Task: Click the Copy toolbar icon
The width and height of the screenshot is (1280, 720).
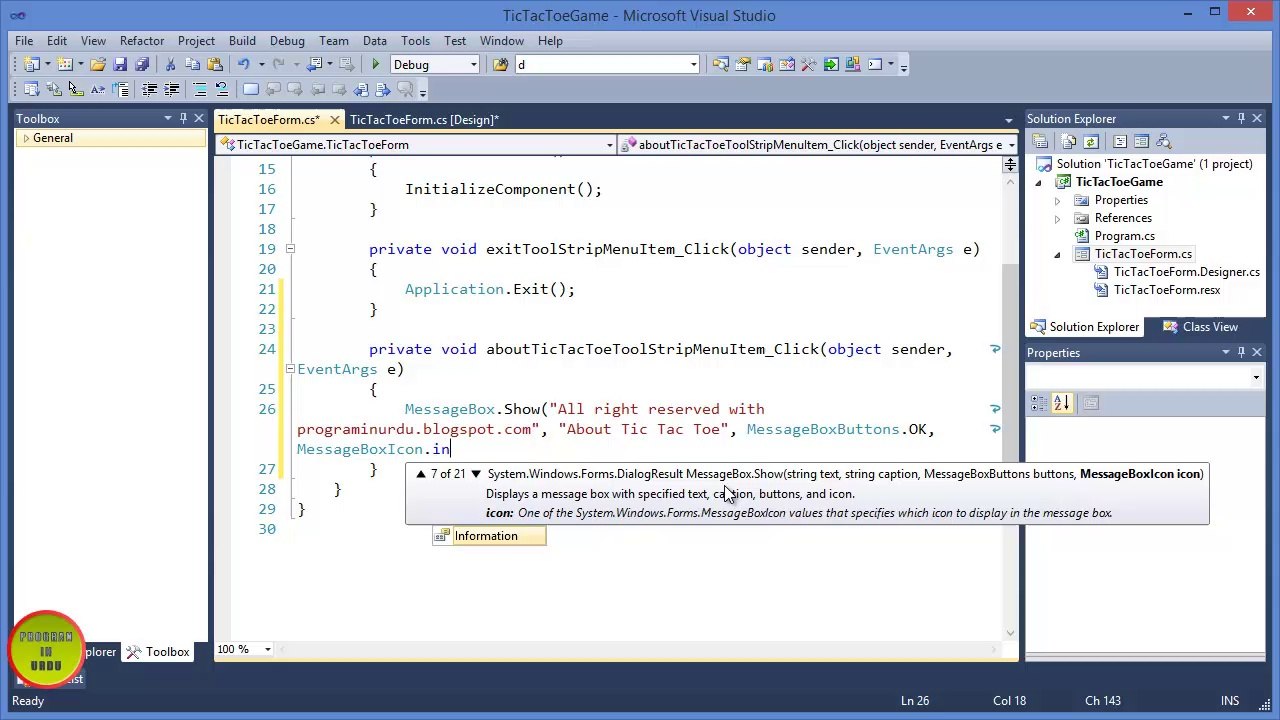Action: click(x=192, y=65)
